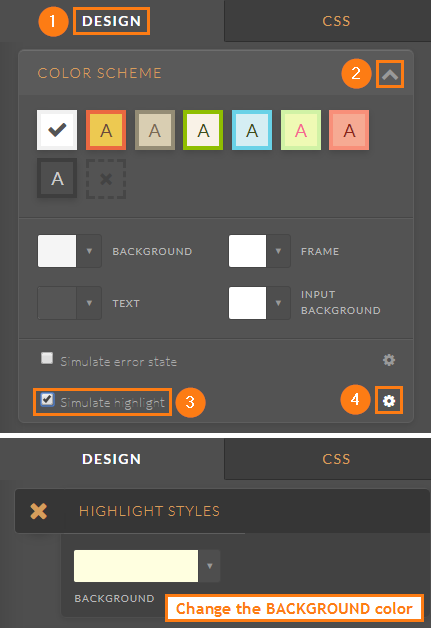Open the Frame color dropdown arrow

(x=278, y=251)
